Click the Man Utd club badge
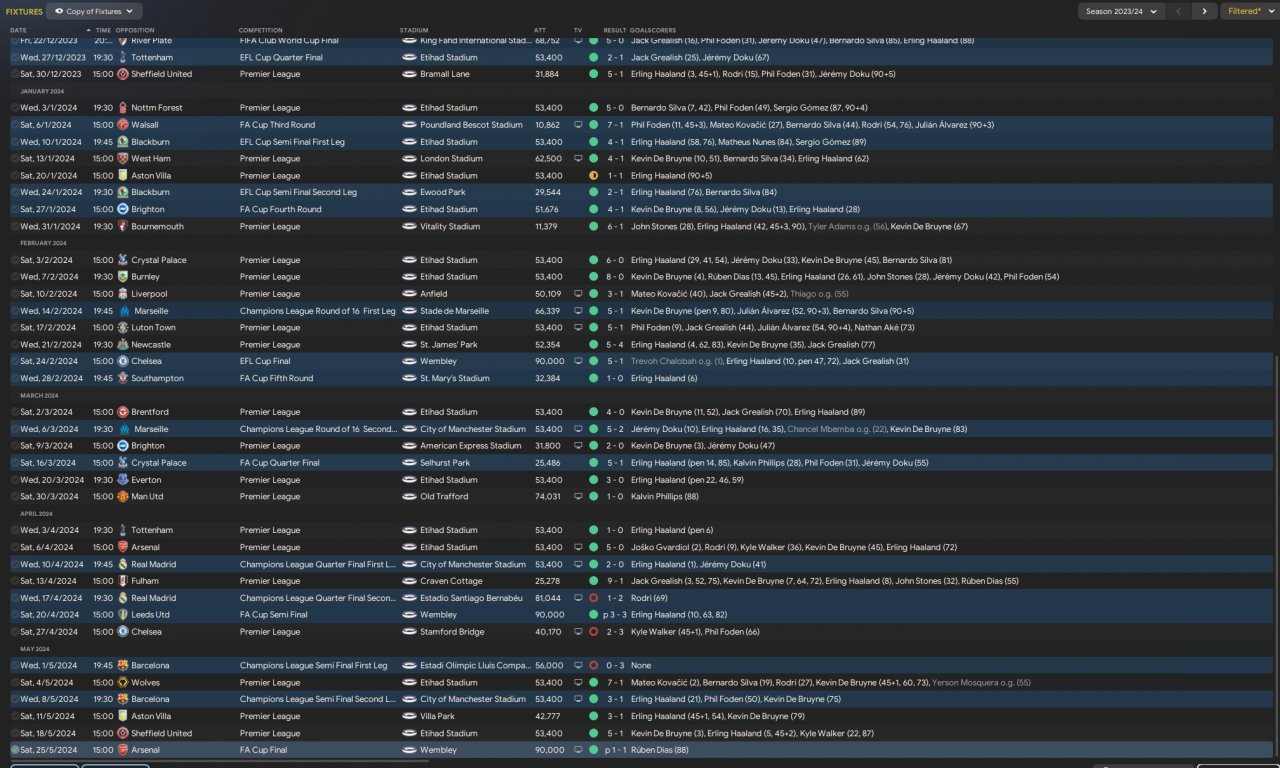The height and width of the screenshot is (768, 1280). click(122, 497)
